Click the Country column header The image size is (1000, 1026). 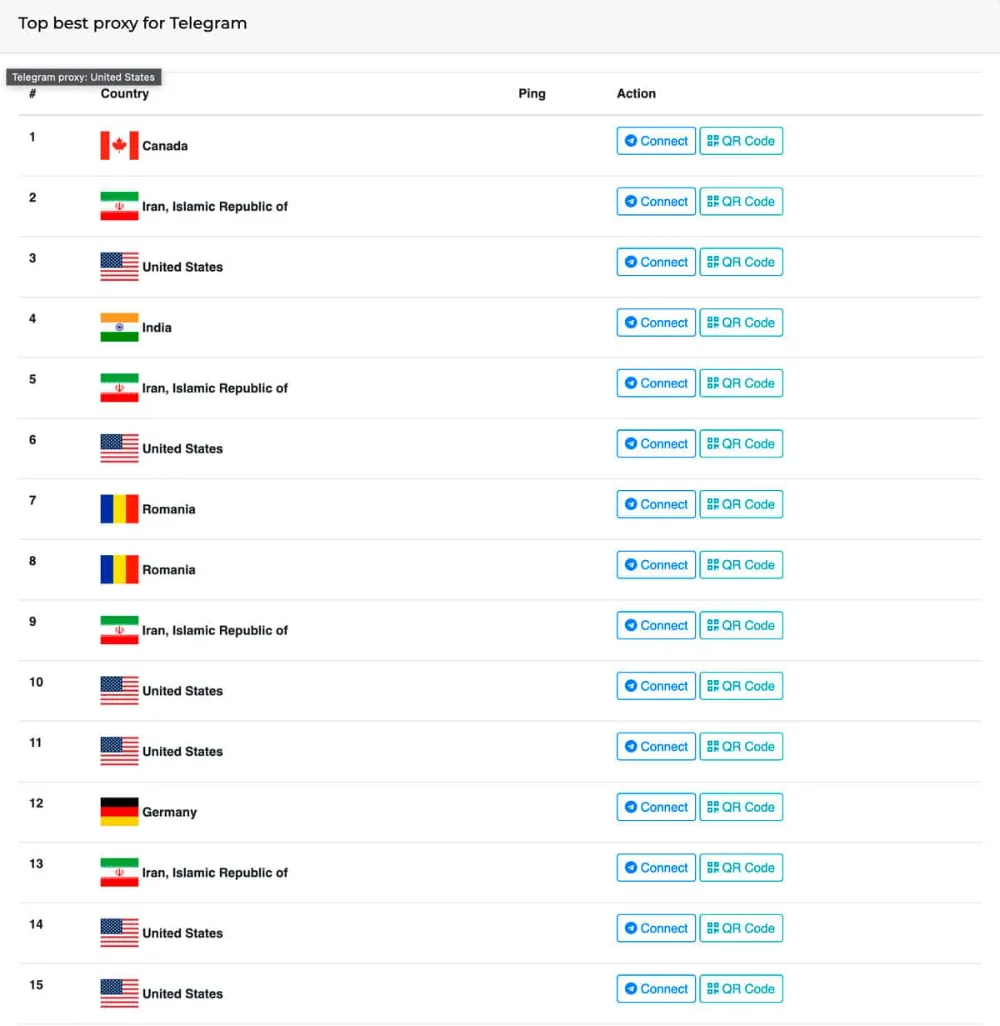[124, 94]
